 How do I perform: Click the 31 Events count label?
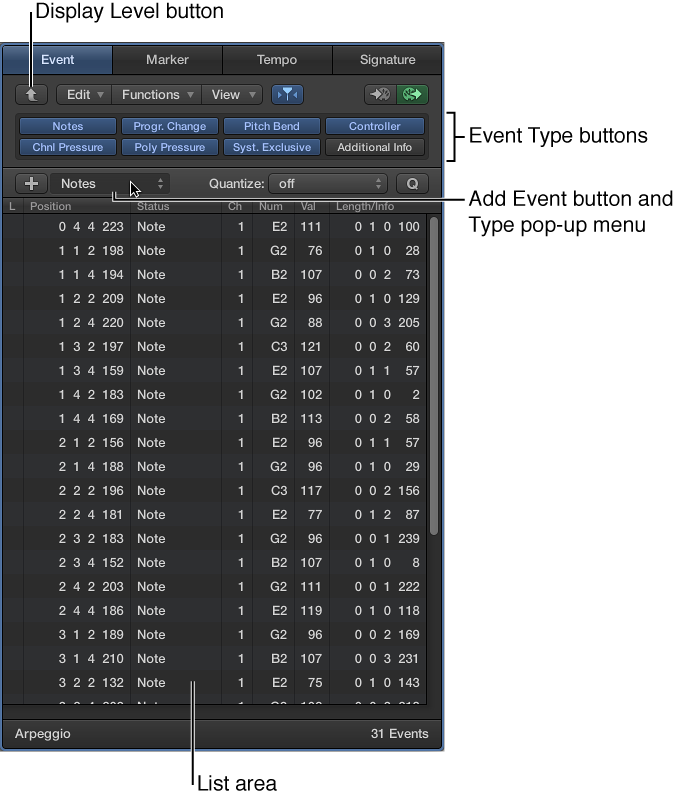400,734
